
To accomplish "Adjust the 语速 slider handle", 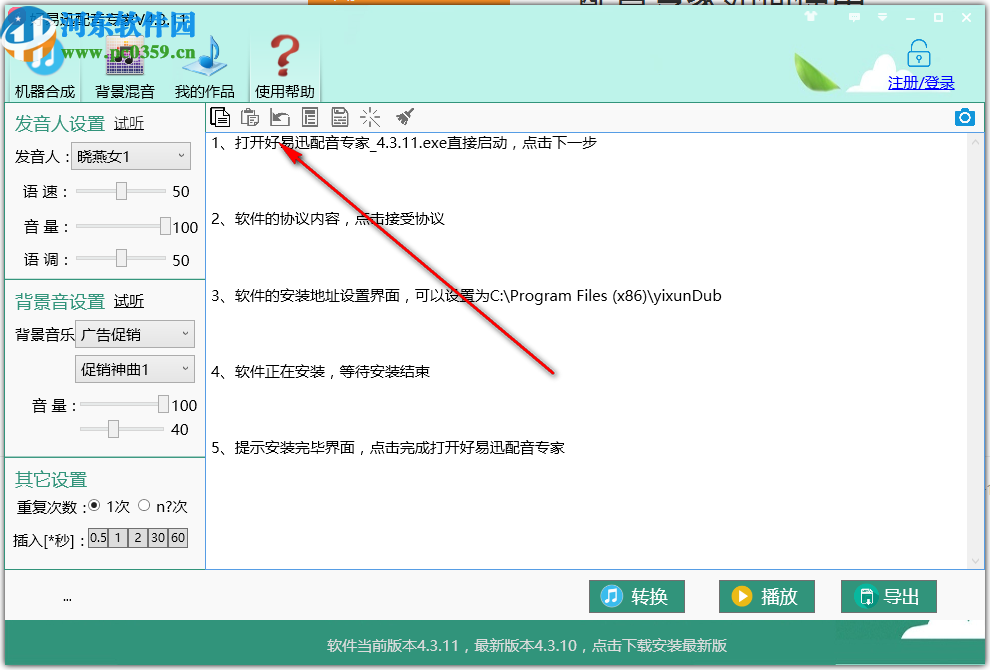I will (121, 191).
